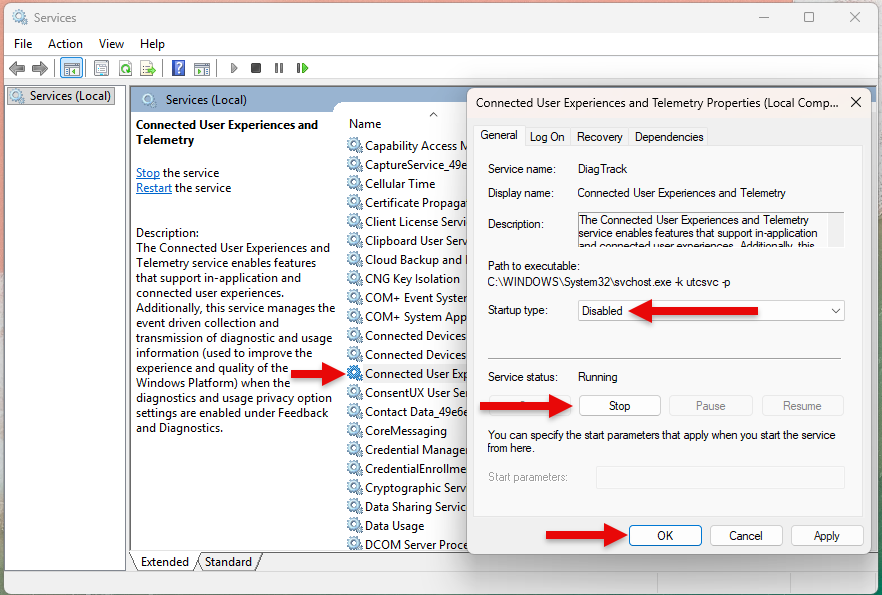Viewport: 882px width, 595px height.
Task: Click the Stop button in Service status
Action: pos(619,405)
